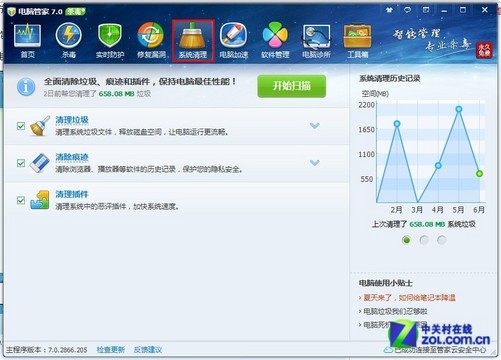Open tip 电脑垃圾我们忍够啦
The width and height of the screenshot is (501, 360).
point(395,311)
